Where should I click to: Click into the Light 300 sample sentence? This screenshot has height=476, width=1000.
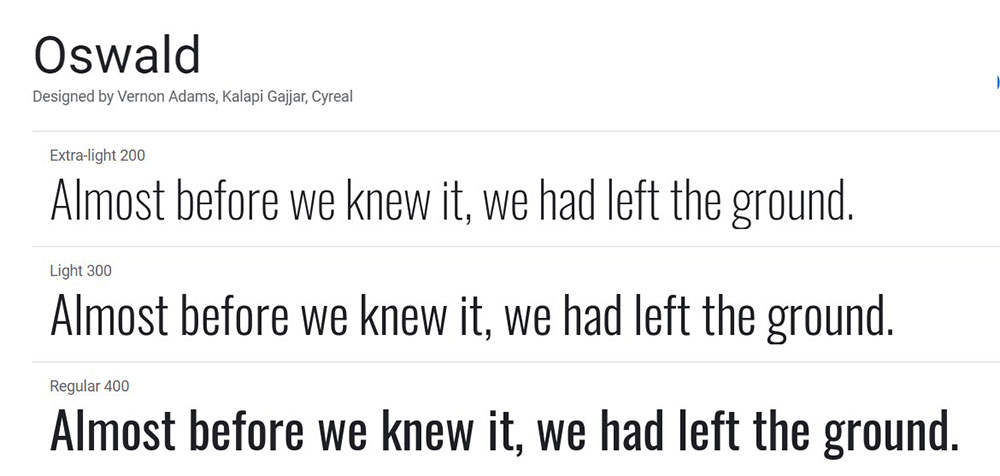coord(472,317)
